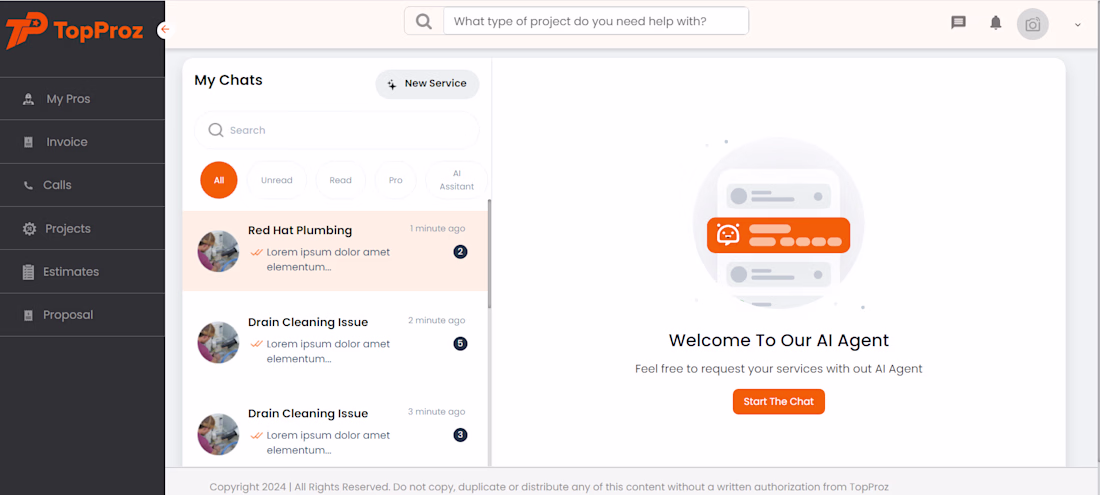Click the AI bot chat bubble illustration
1100x495 pixels.
point(779,235)
